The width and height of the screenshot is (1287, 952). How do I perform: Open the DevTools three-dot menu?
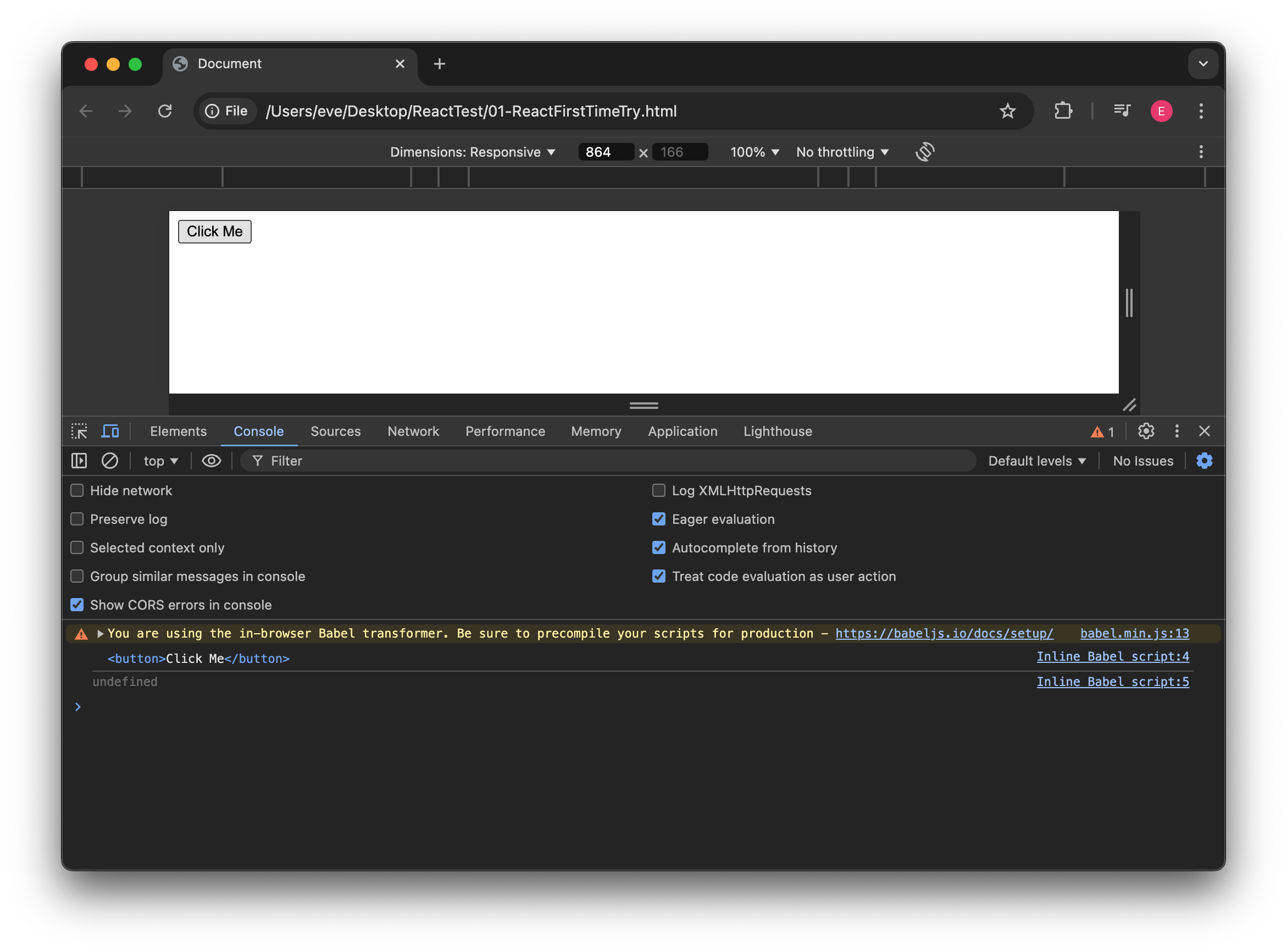(x=1177, y=431)
